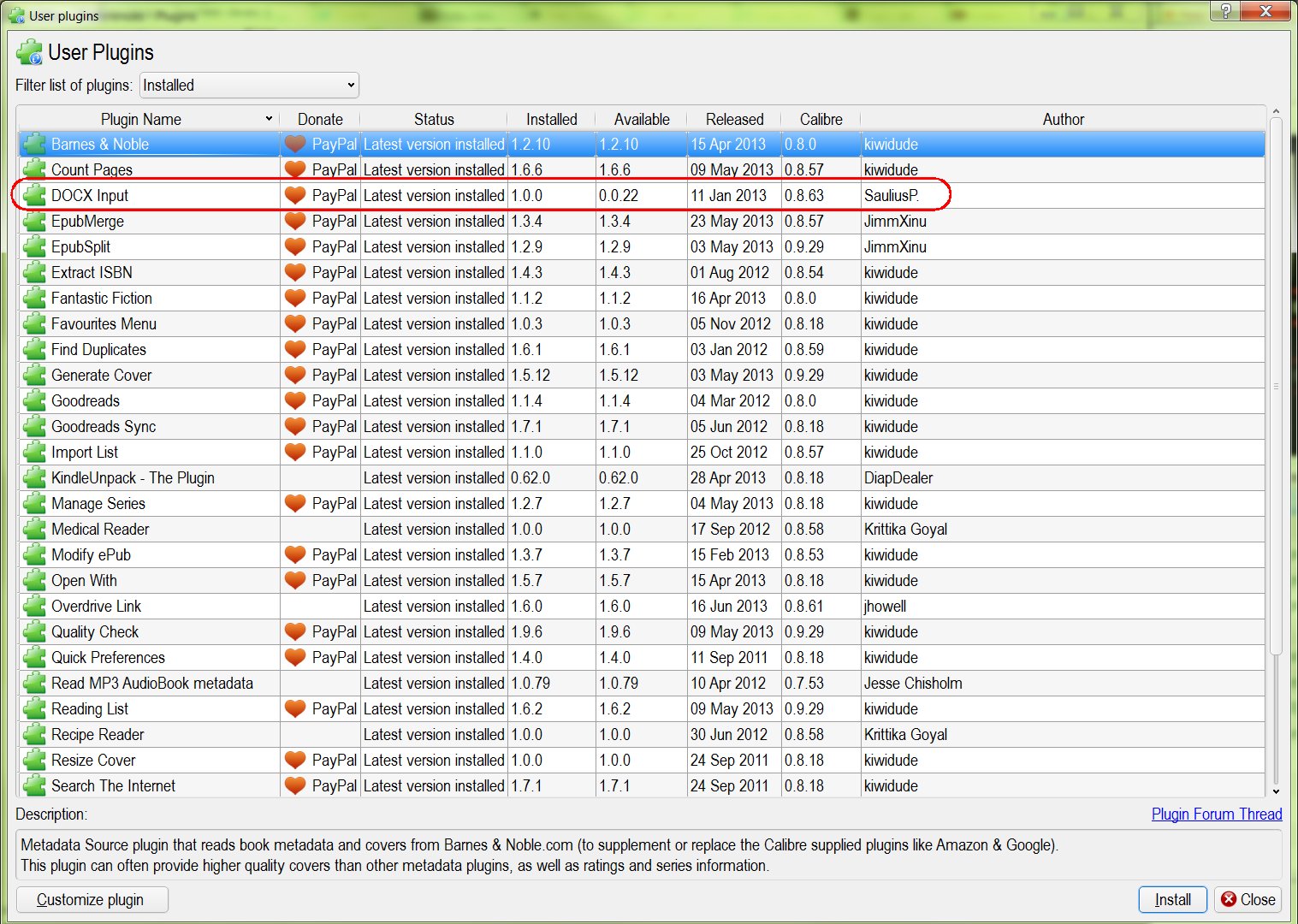
Task: Click the Install button
Action: click(x=1172, y=899)
